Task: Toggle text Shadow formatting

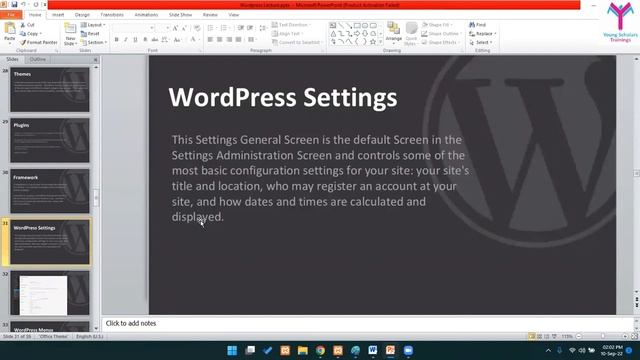Action: click(x=145, y=40)
